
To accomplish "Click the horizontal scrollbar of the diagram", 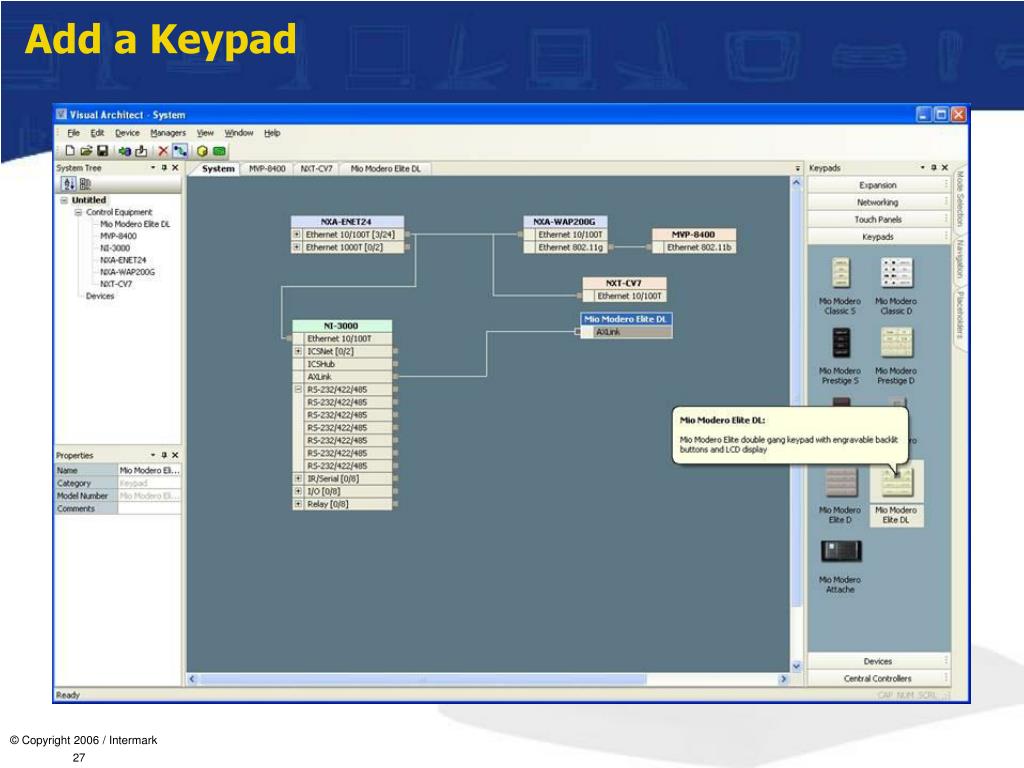I will [x=423, y=679].
